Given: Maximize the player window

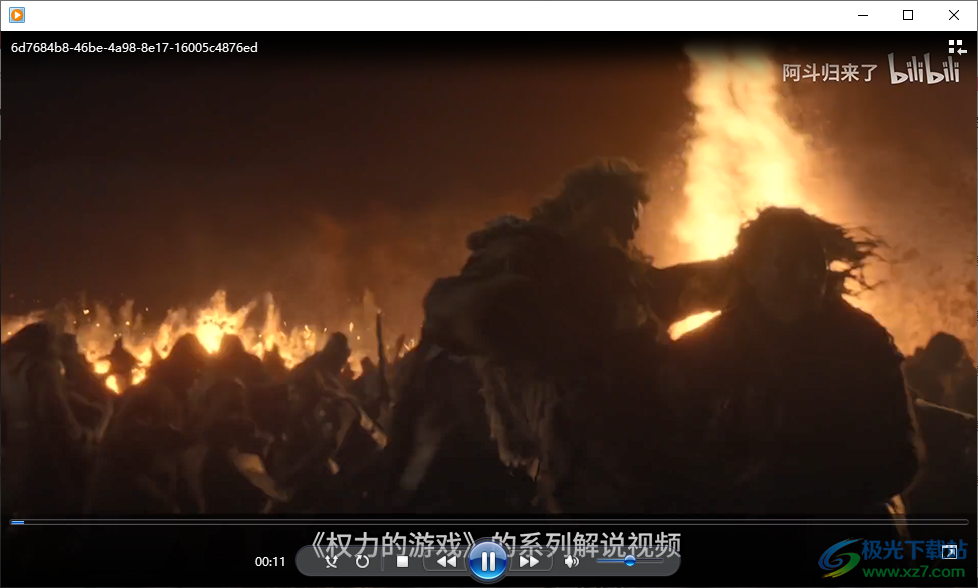Looking at the screenshot, I should 908,15.
